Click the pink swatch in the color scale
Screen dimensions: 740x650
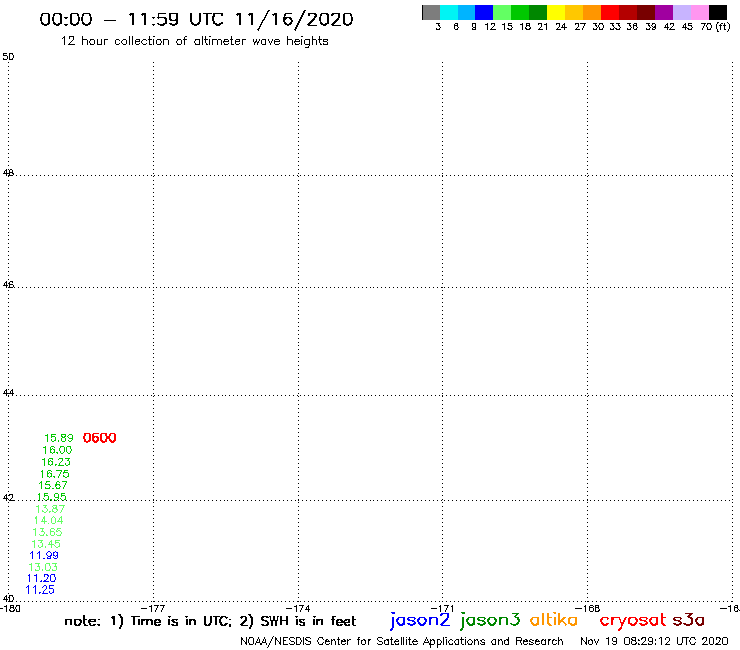coord(699,12)
